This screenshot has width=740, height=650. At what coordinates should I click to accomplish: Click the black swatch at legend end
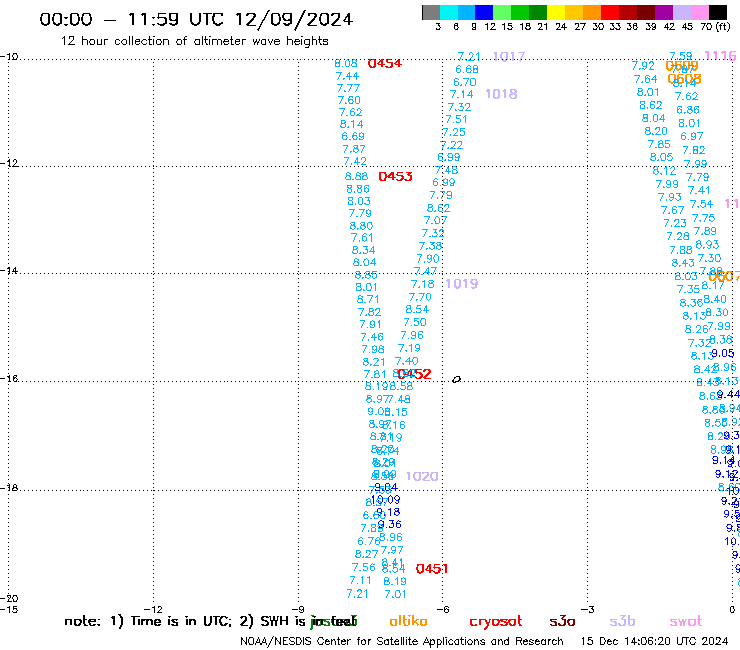pyautogui.click(x=717, y=12)
